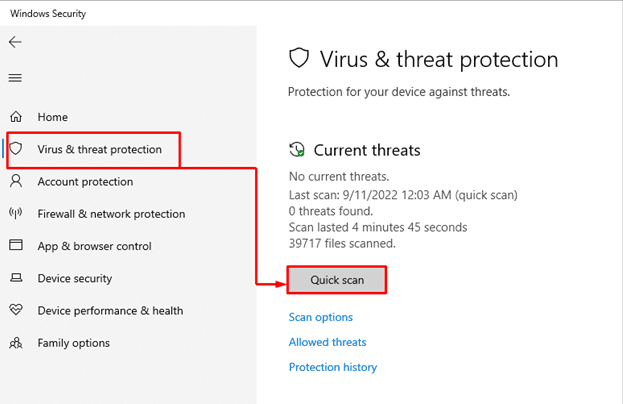
Task: View Allowed threats link
Action: pyautogui.click(x=327, y=342)
